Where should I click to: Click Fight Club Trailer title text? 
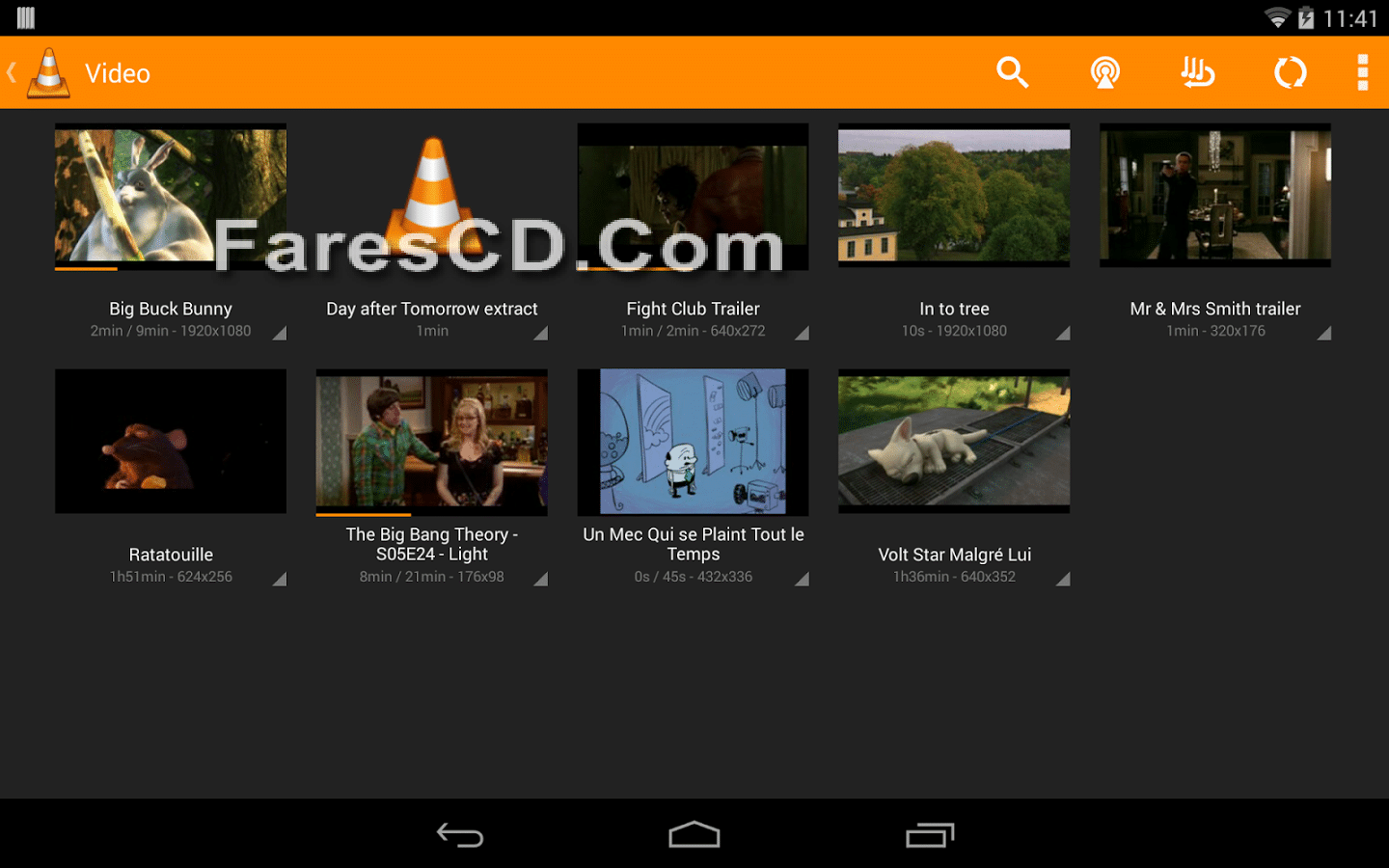pos(693,309)
